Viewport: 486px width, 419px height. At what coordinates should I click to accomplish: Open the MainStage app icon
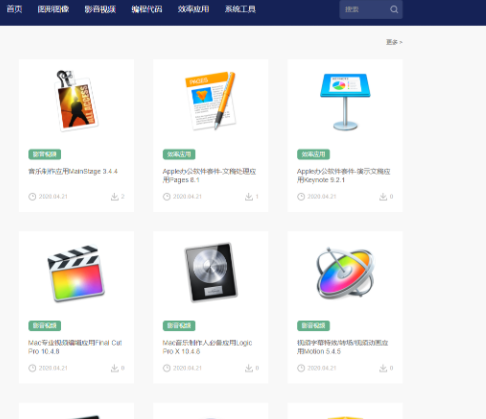[77, 101]
